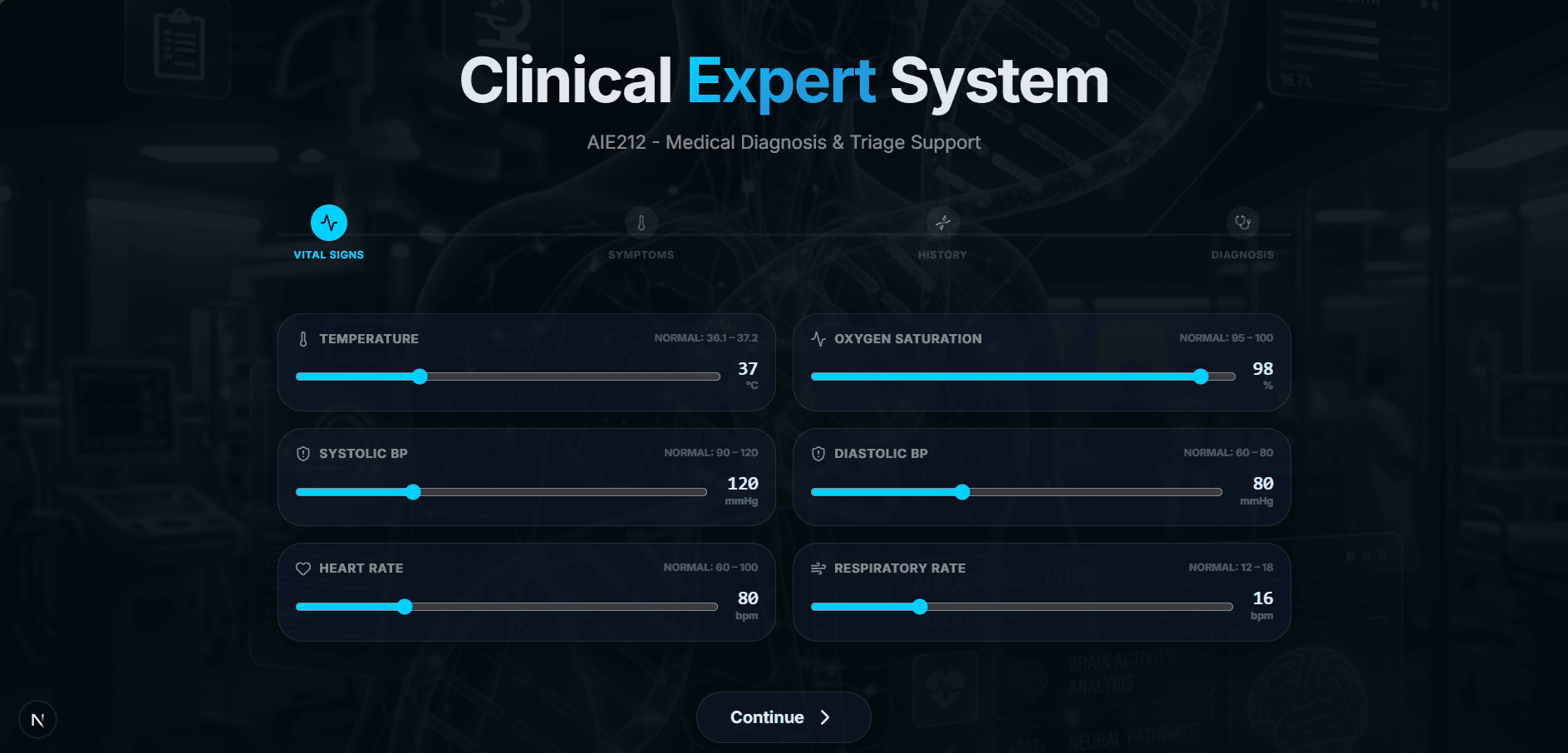Go to the History step icon

tap(943, 223)
